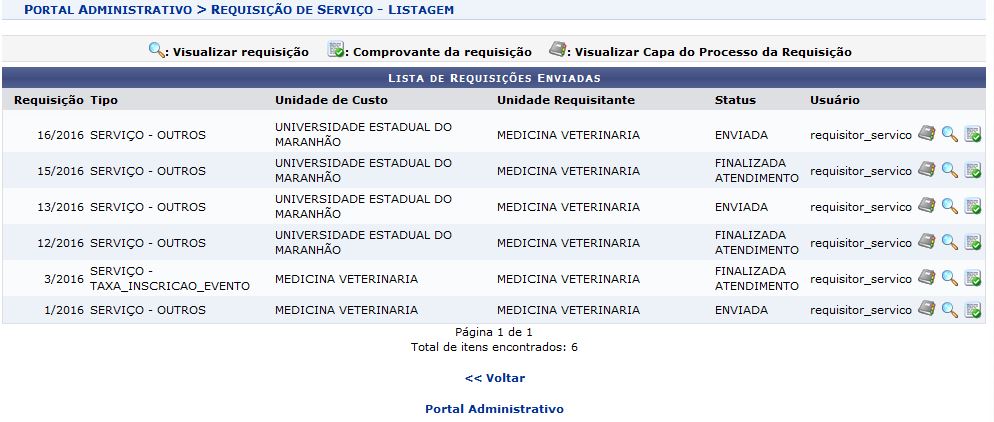994x422 pixels.
Task: View process cover for requisition 1/2016
Action: pyautogui.click(x=926, y=310)
